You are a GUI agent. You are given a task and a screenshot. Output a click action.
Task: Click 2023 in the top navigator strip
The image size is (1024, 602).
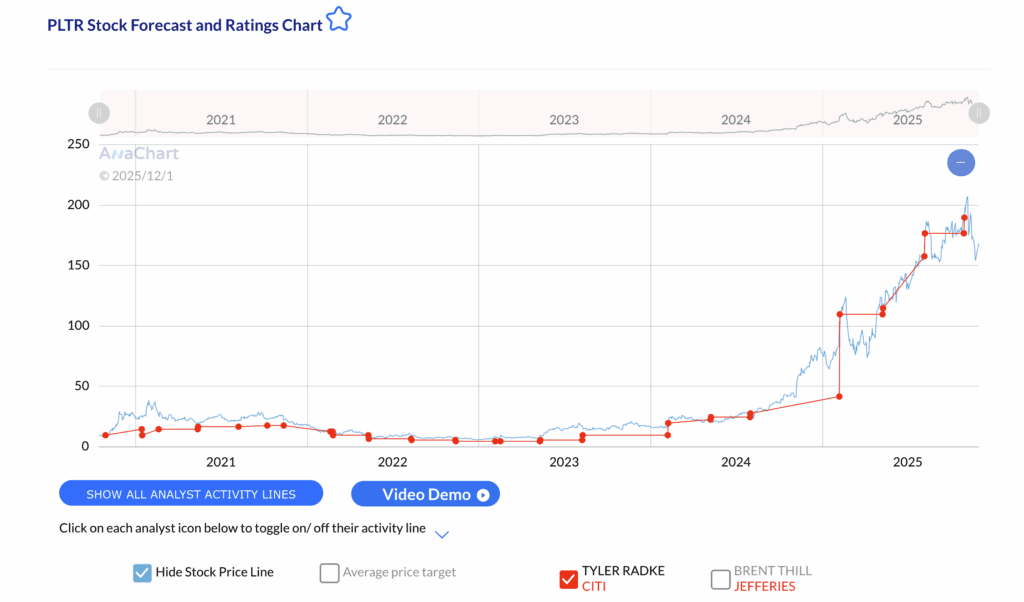point(564,120)
